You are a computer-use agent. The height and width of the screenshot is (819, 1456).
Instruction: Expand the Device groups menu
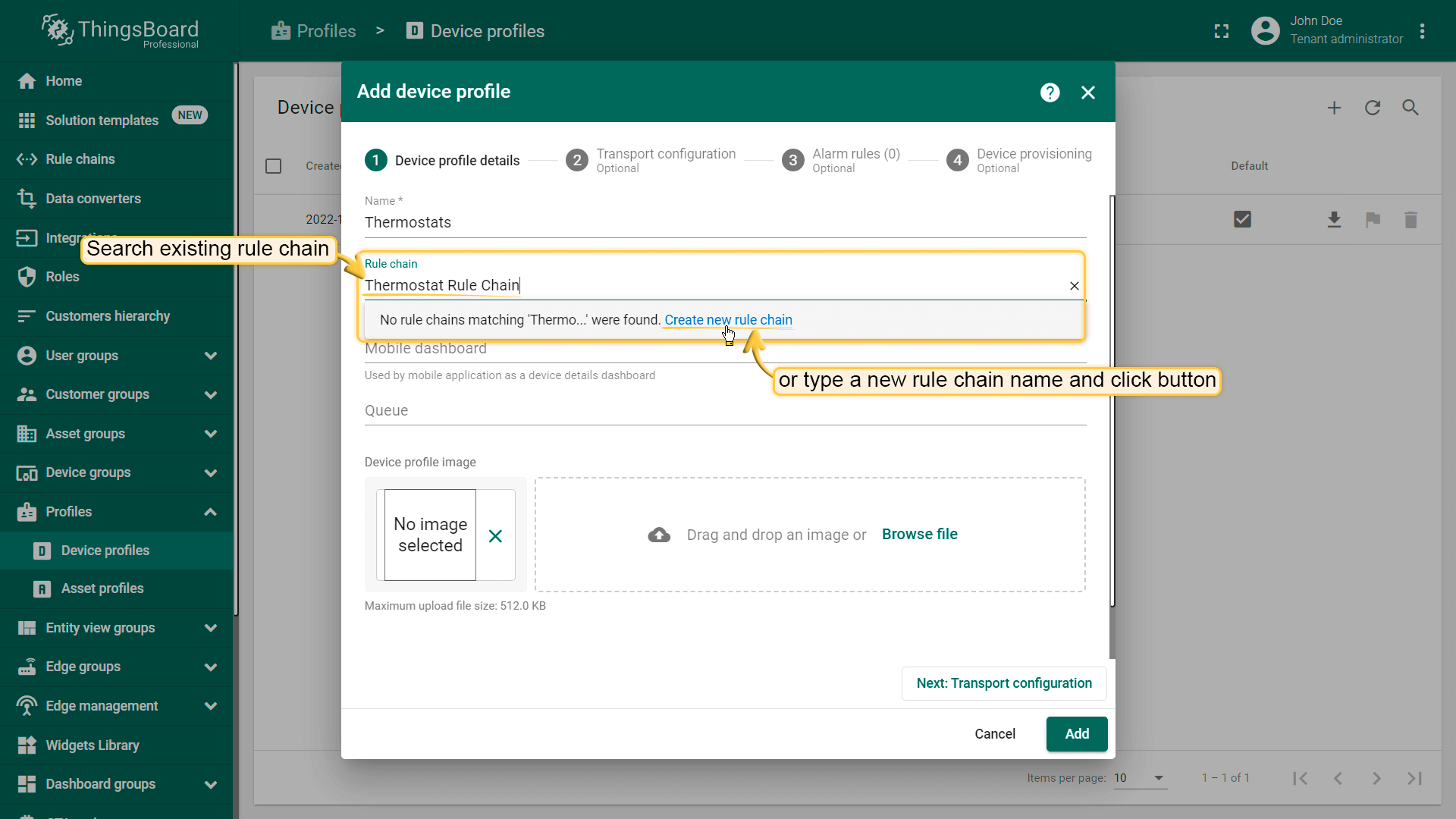210,472
